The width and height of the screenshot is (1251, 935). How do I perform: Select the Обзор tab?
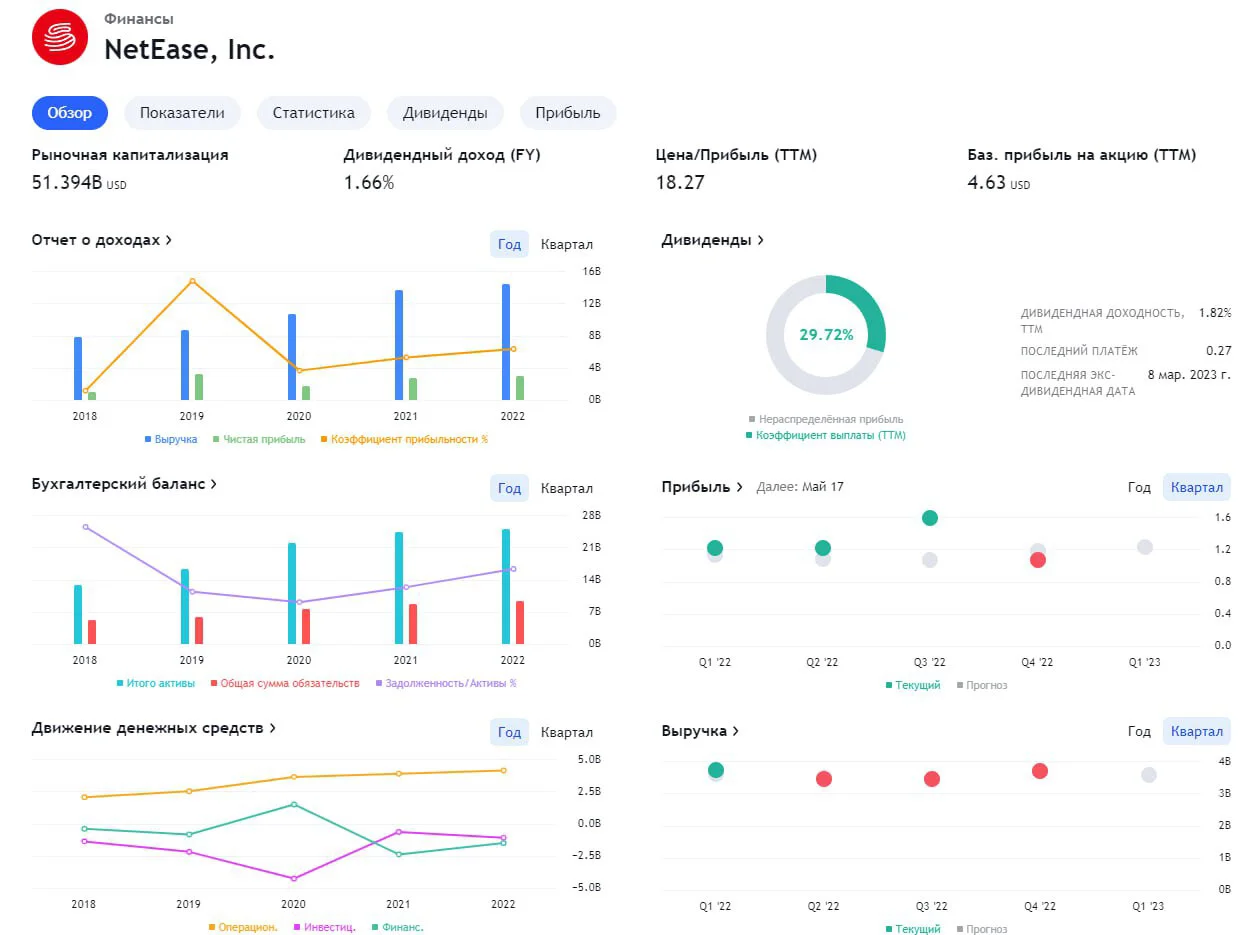tap(70, 113)
